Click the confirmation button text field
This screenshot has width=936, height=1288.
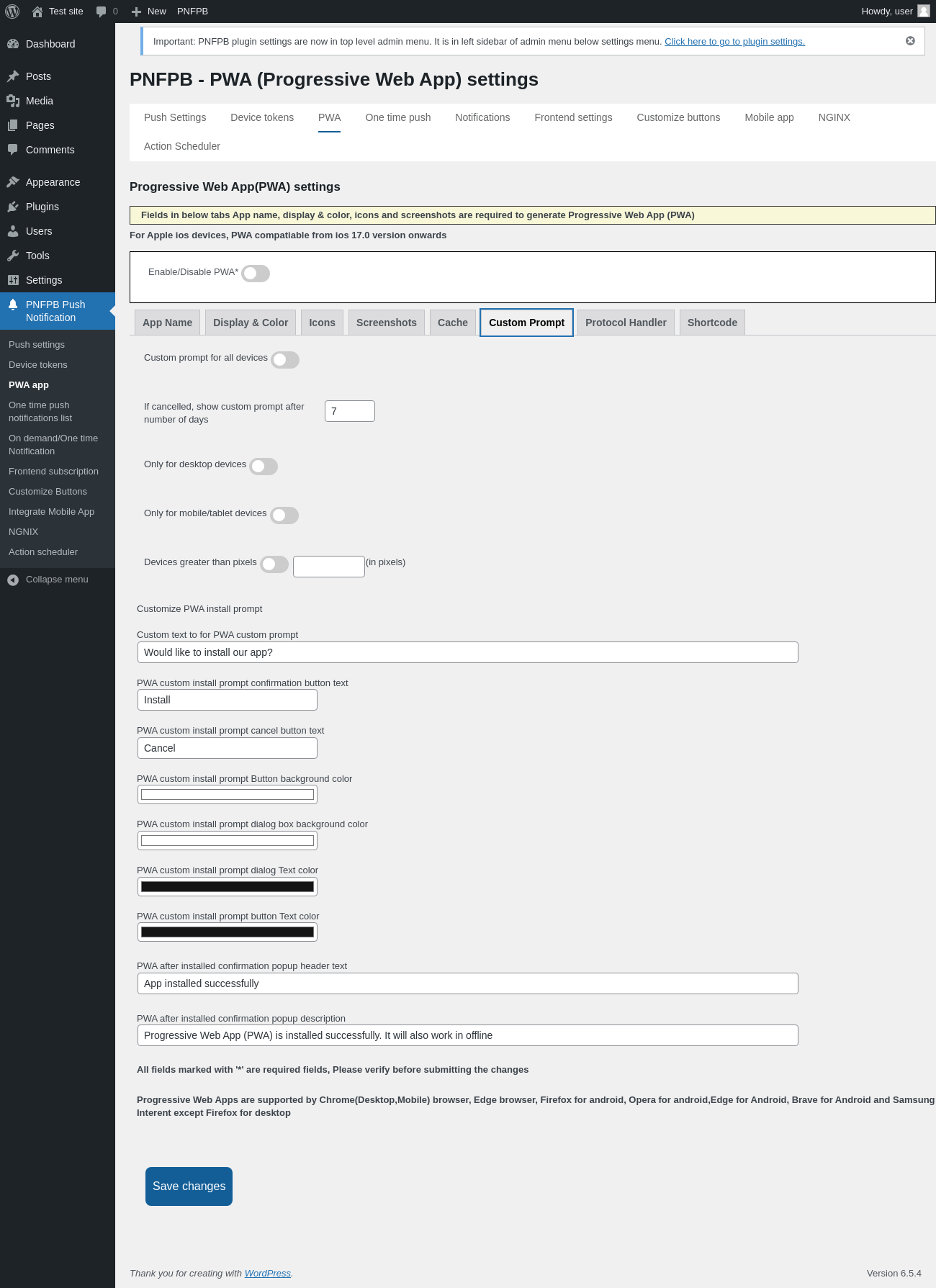[x=228, y=700]
